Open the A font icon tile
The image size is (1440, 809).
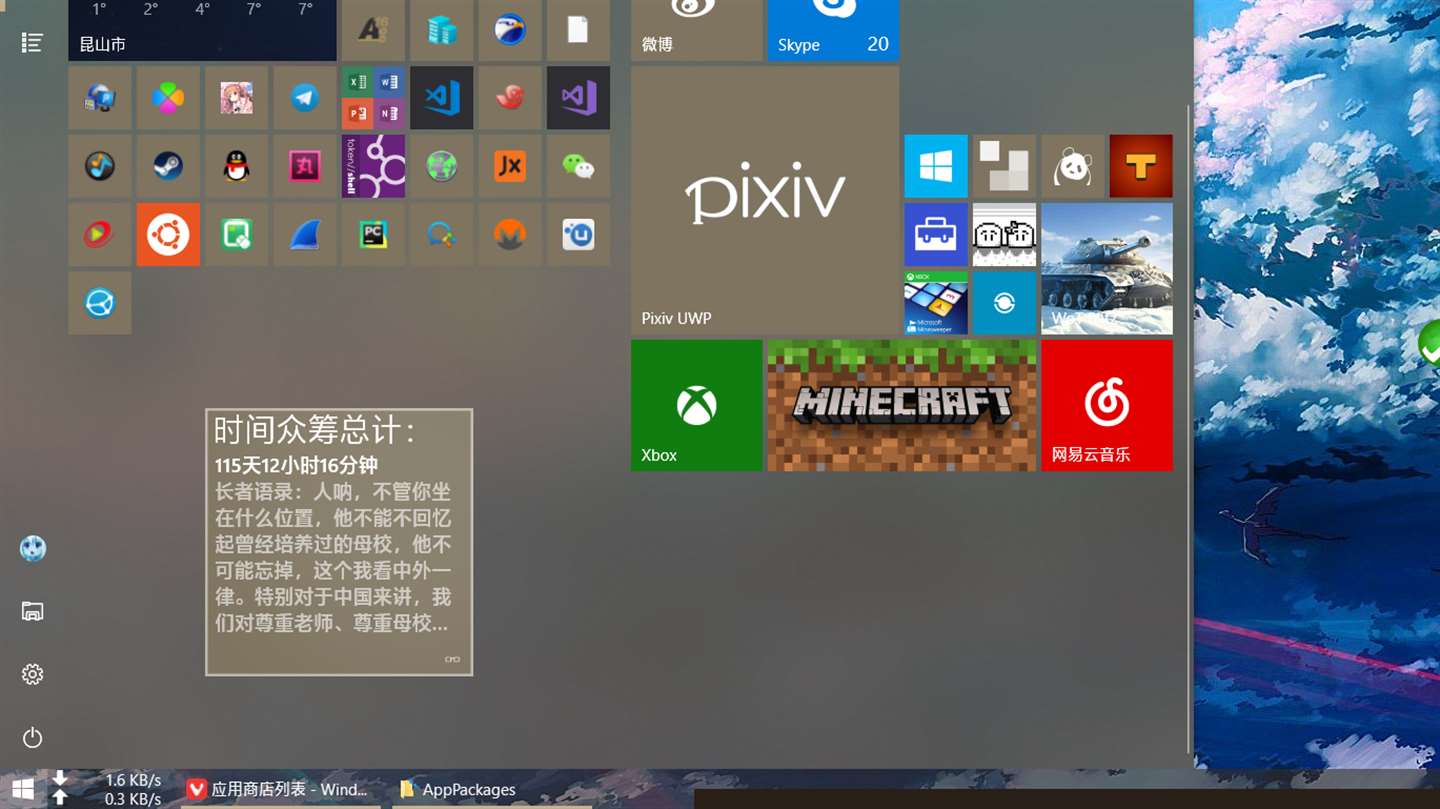pos(373,30)
